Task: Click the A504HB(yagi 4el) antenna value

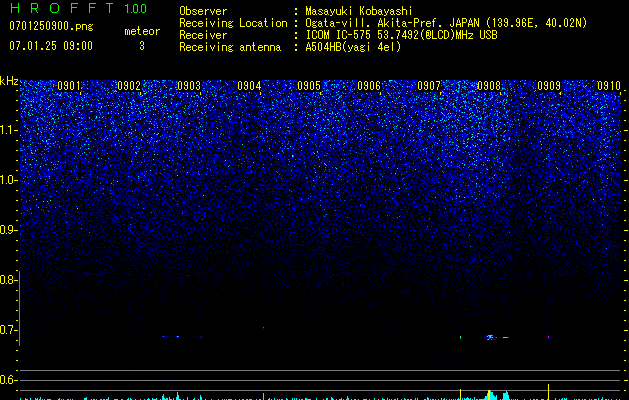Action: pyautogui.click(x=353, y=47)
